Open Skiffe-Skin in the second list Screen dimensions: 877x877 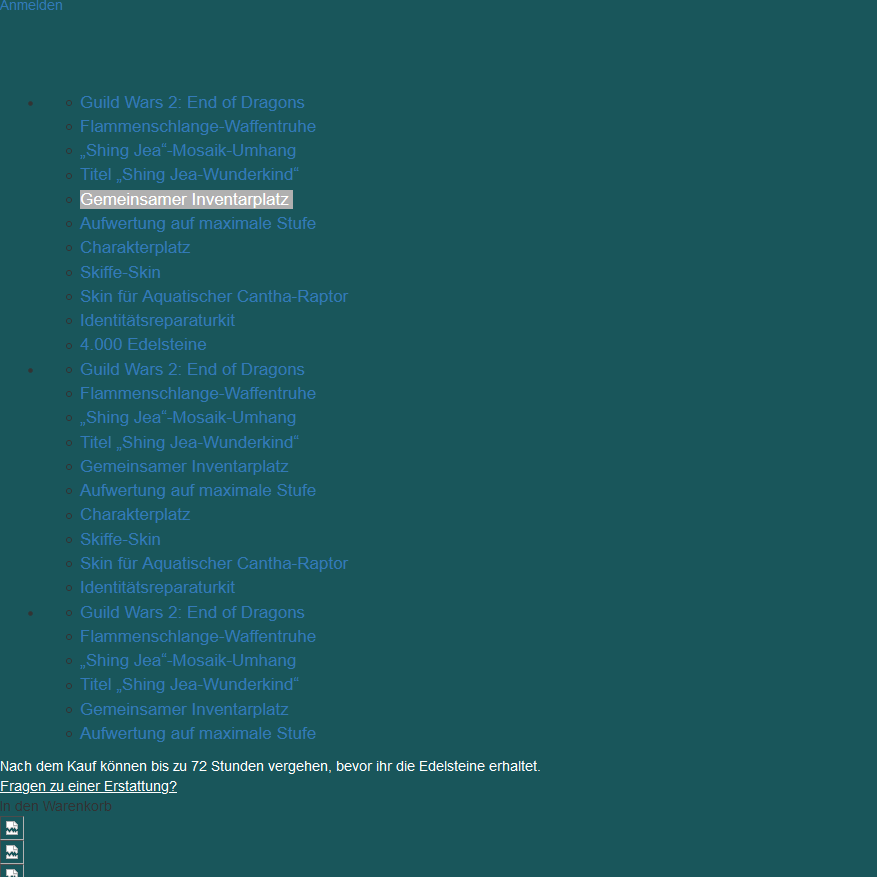120,540
